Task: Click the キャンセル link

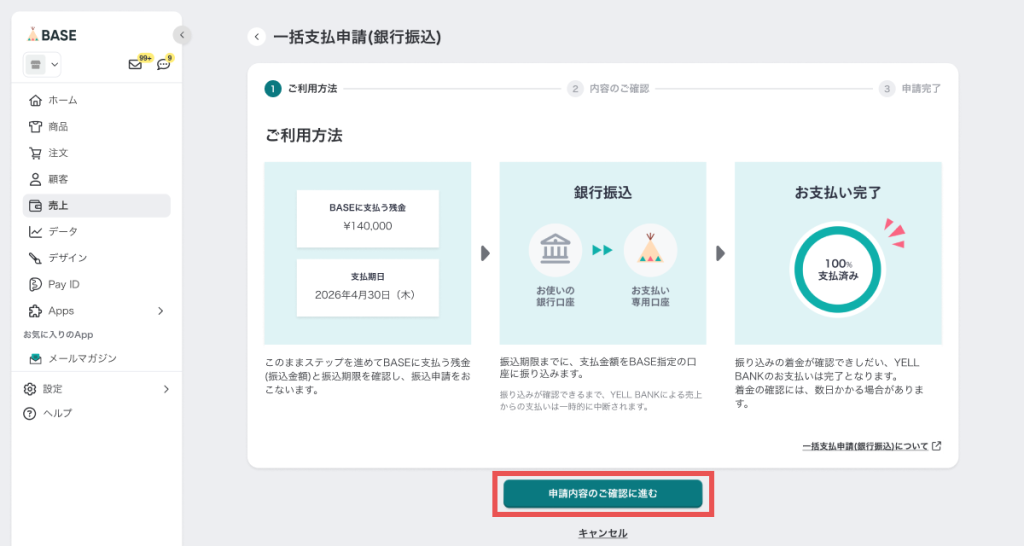Action: [x=602, y=534]
